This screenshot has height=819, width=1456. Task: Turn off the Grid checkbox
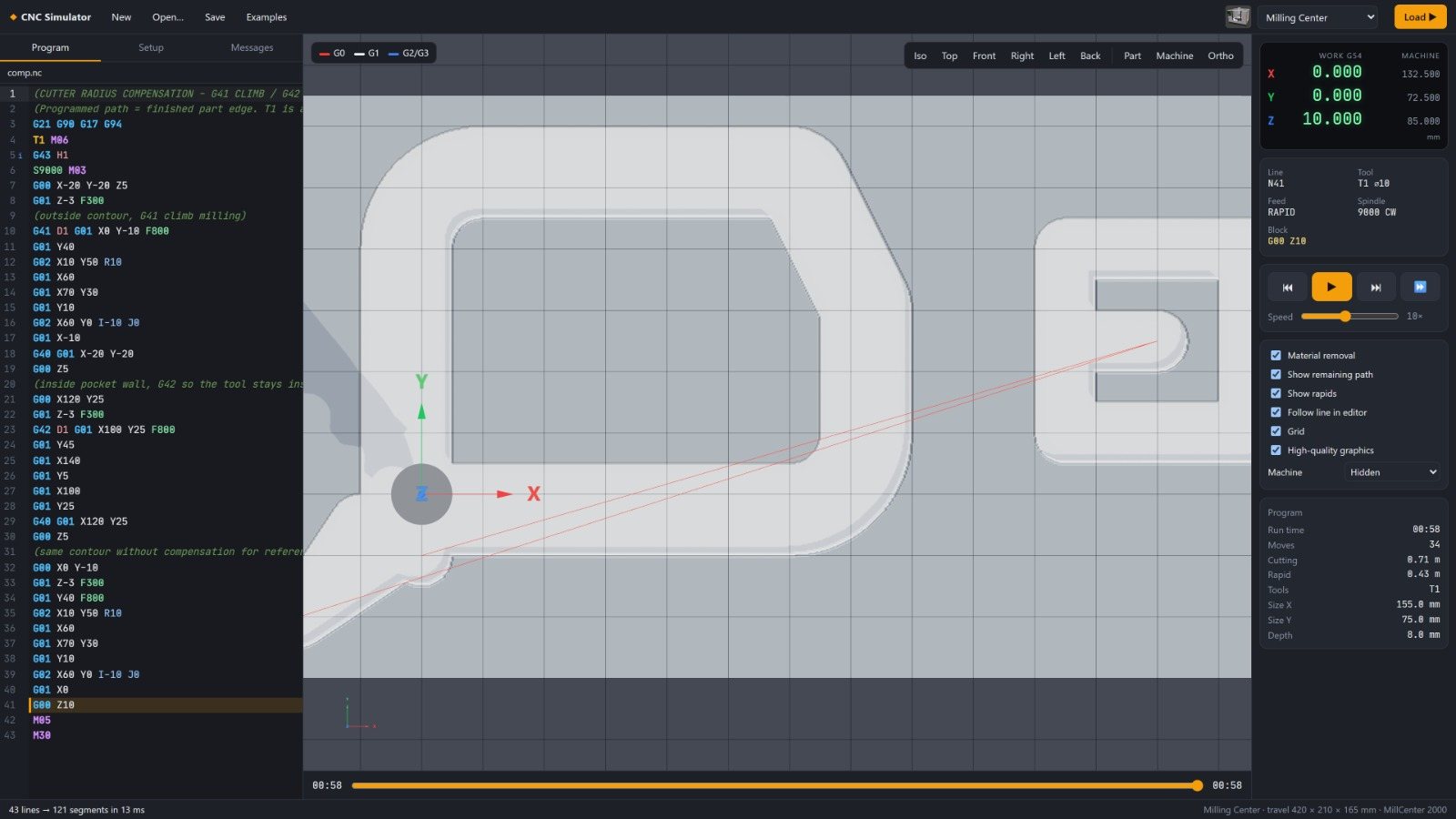tap(1276, 431)
